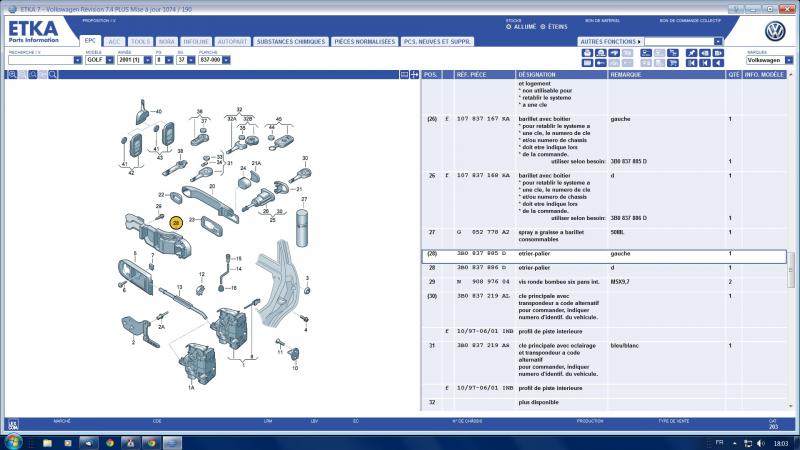Select part G 052 778 A2 spray
The image size is (800, 450).
click(x=483, y=232)
